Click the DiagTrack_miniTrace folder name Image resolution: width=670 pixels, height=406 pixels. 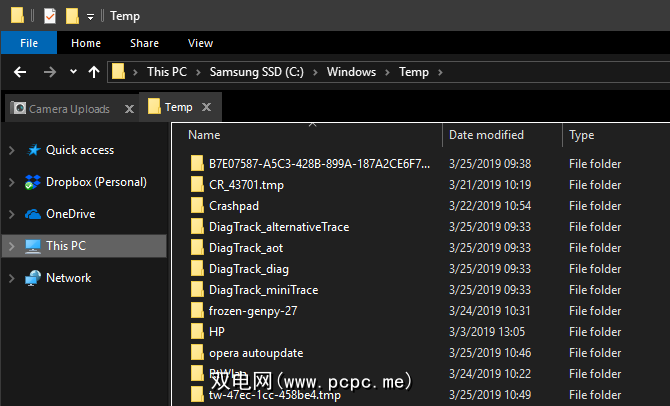[x=263, y=290]
